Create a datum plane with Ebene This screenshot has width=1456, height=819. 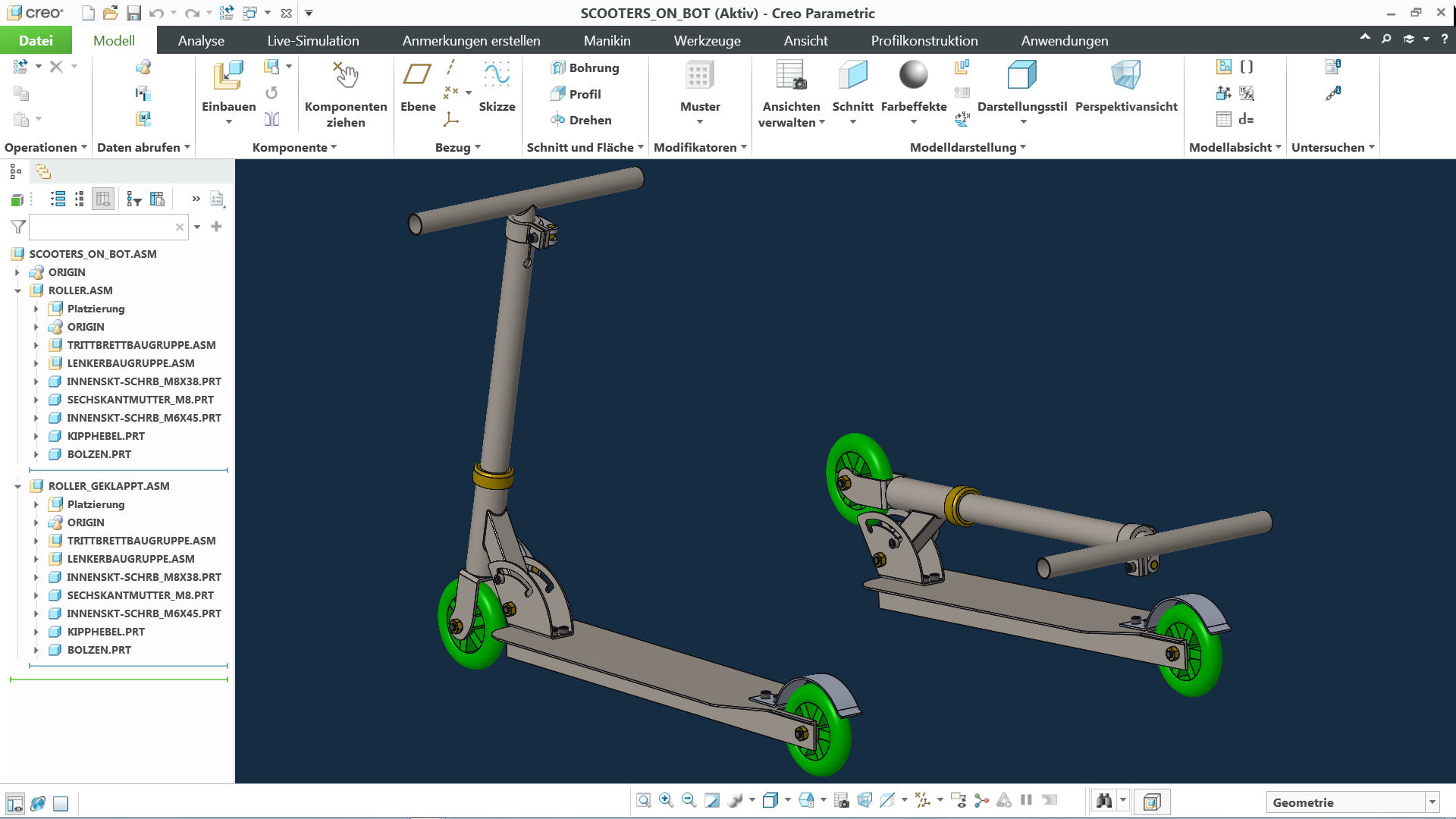point(417,76)
